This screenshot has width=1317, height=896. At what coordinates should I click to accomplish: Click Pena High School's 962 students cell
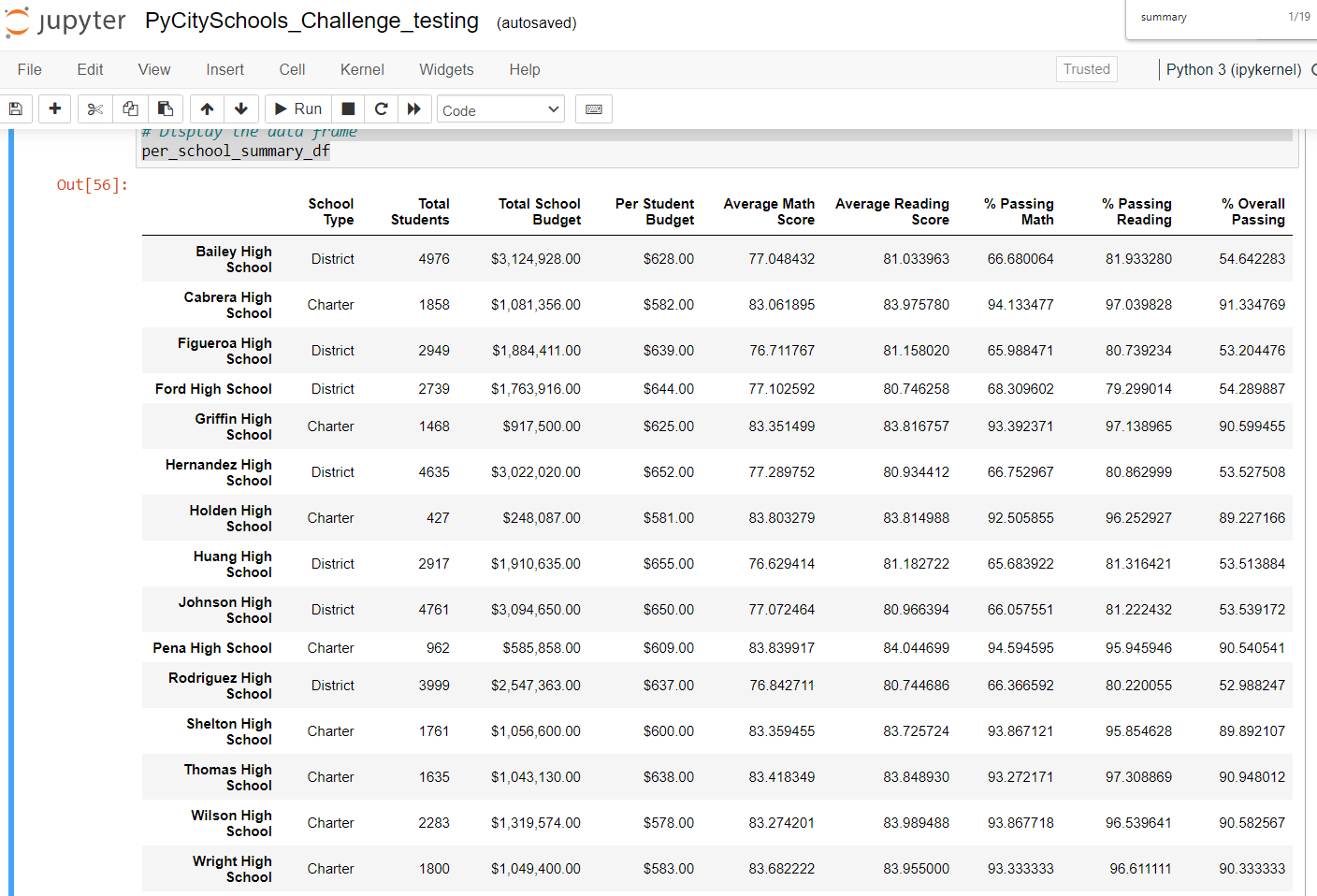pos(438,648)
